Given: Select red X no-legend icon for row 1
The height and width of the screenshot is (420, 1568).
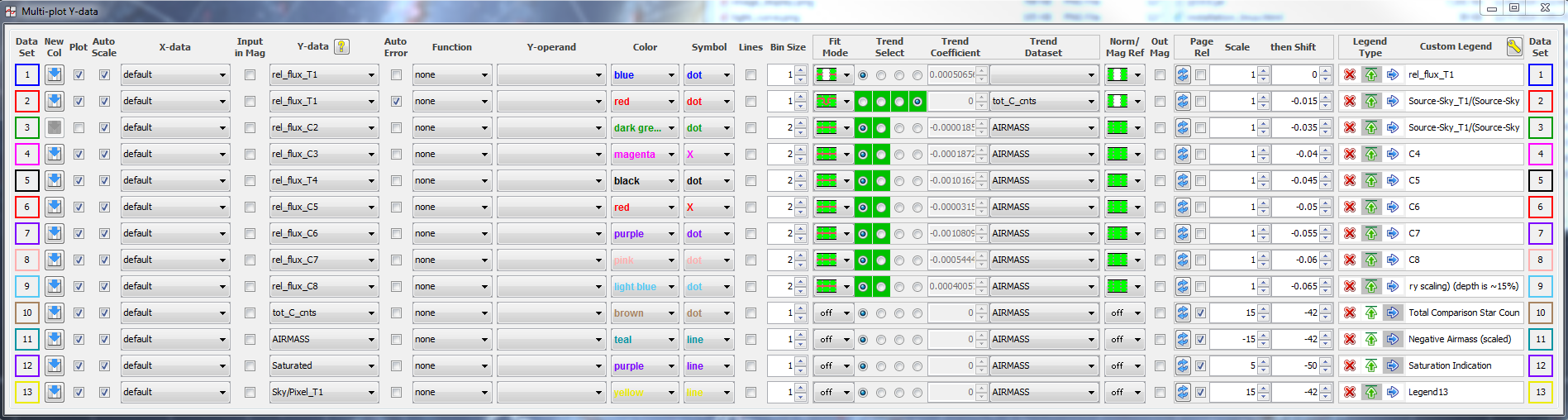Looking at the screenshot, I should coord(1350,74).
